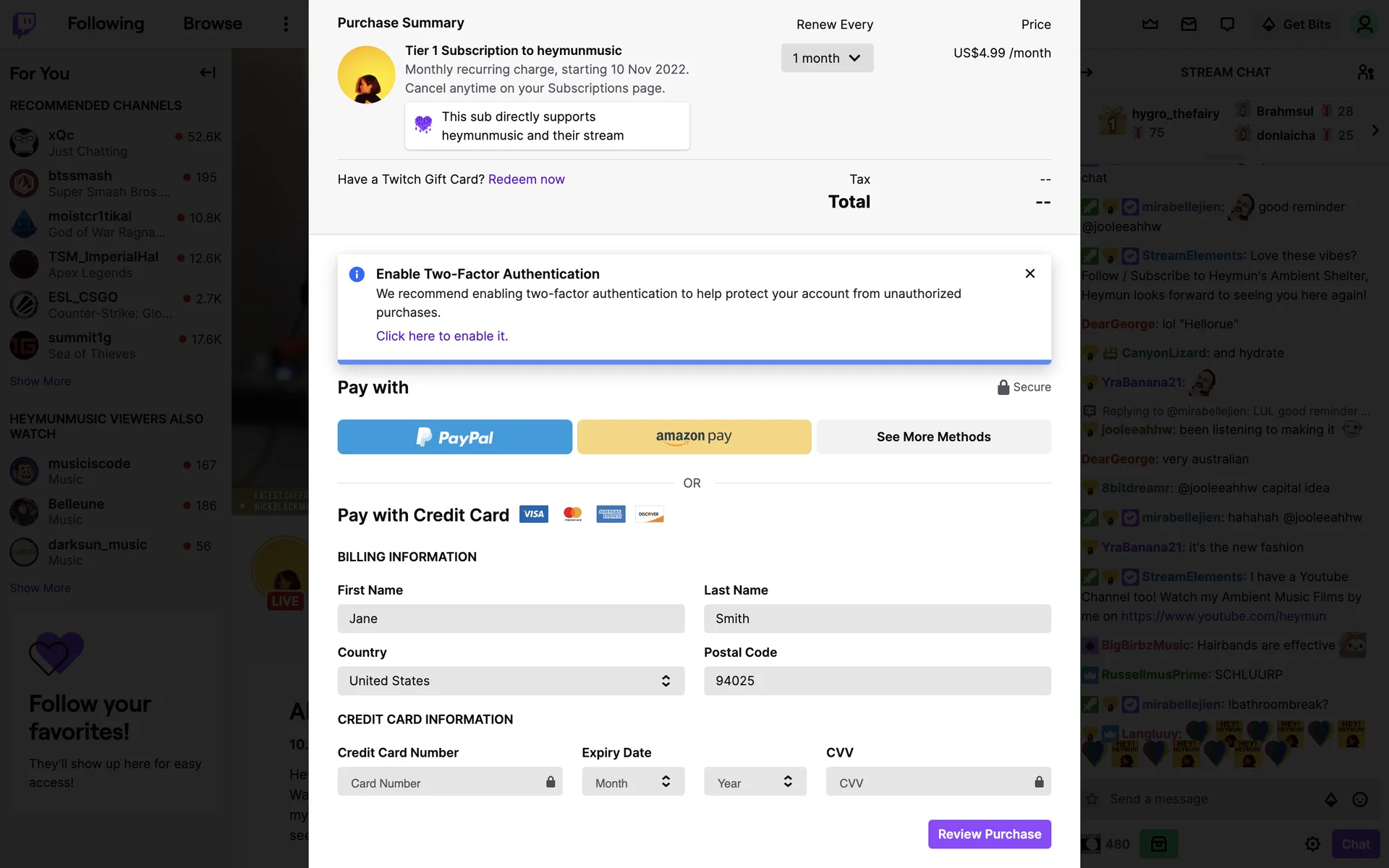
Task: Select the expiry Month dropdown
Action: 633,782
